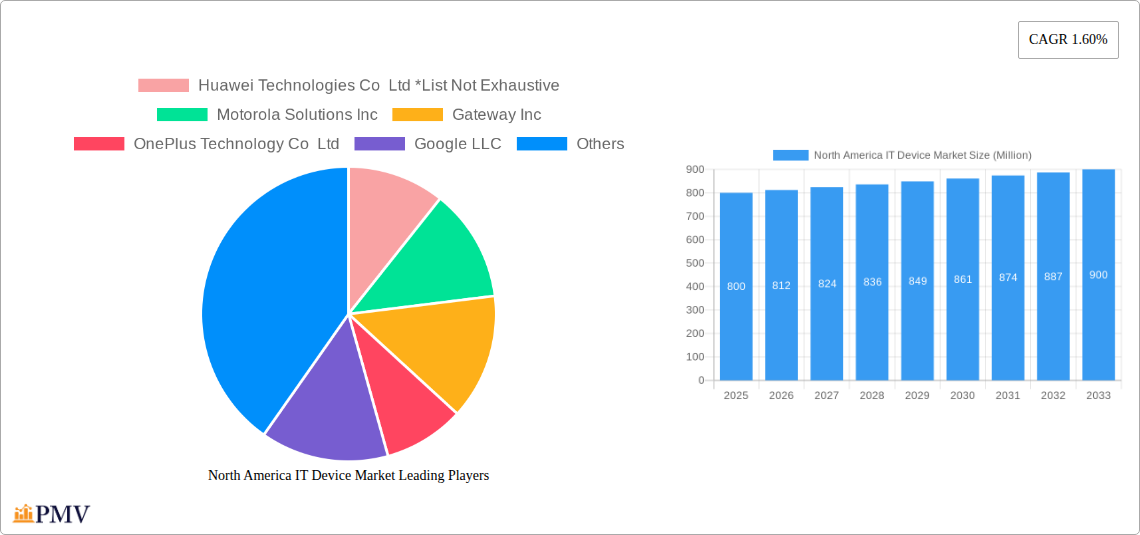1140x535 pixels.
Task: Click the 2029 x-axis label
Action: (x=918, y=395)
